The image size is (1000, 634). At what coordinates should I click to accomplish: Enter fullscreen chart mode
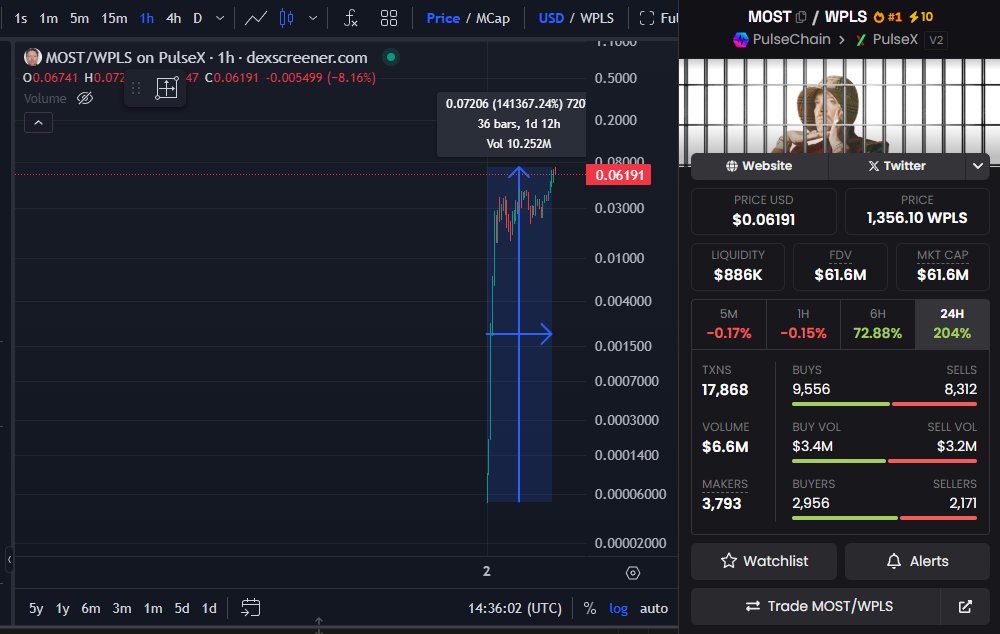pos(649,17)
